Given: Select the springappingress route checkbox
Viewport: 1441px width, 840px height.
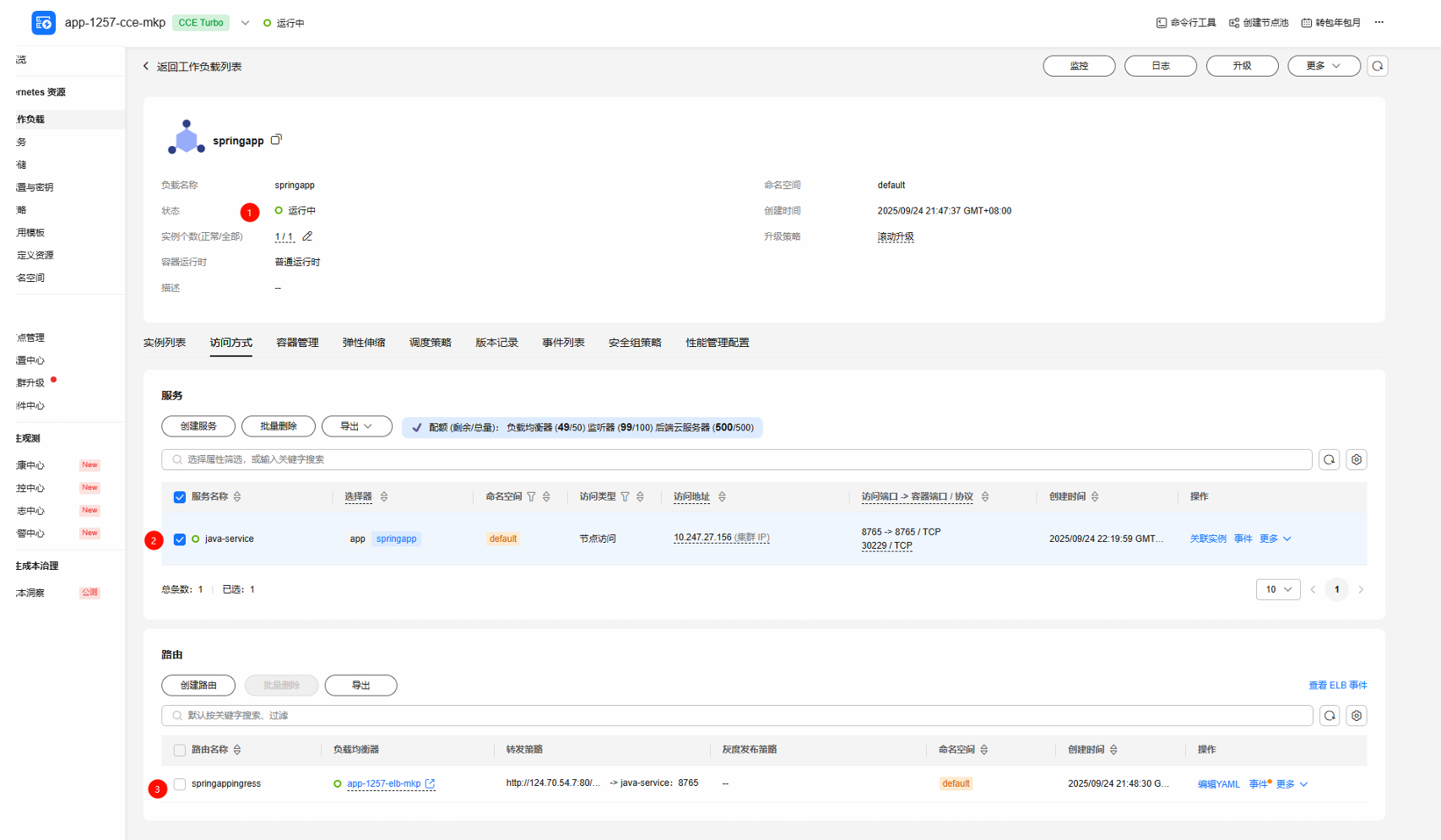Looking at the screenshot, I should click(x=180, y=784).
